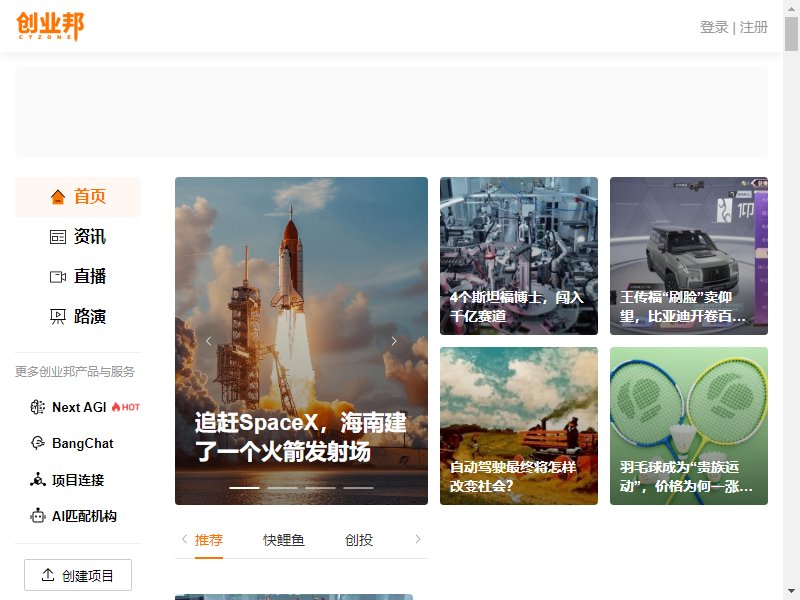Click the 路演 roadshow presentation icon
The height and width of the screenshot is (600, 800).
[x=58, y=317]
